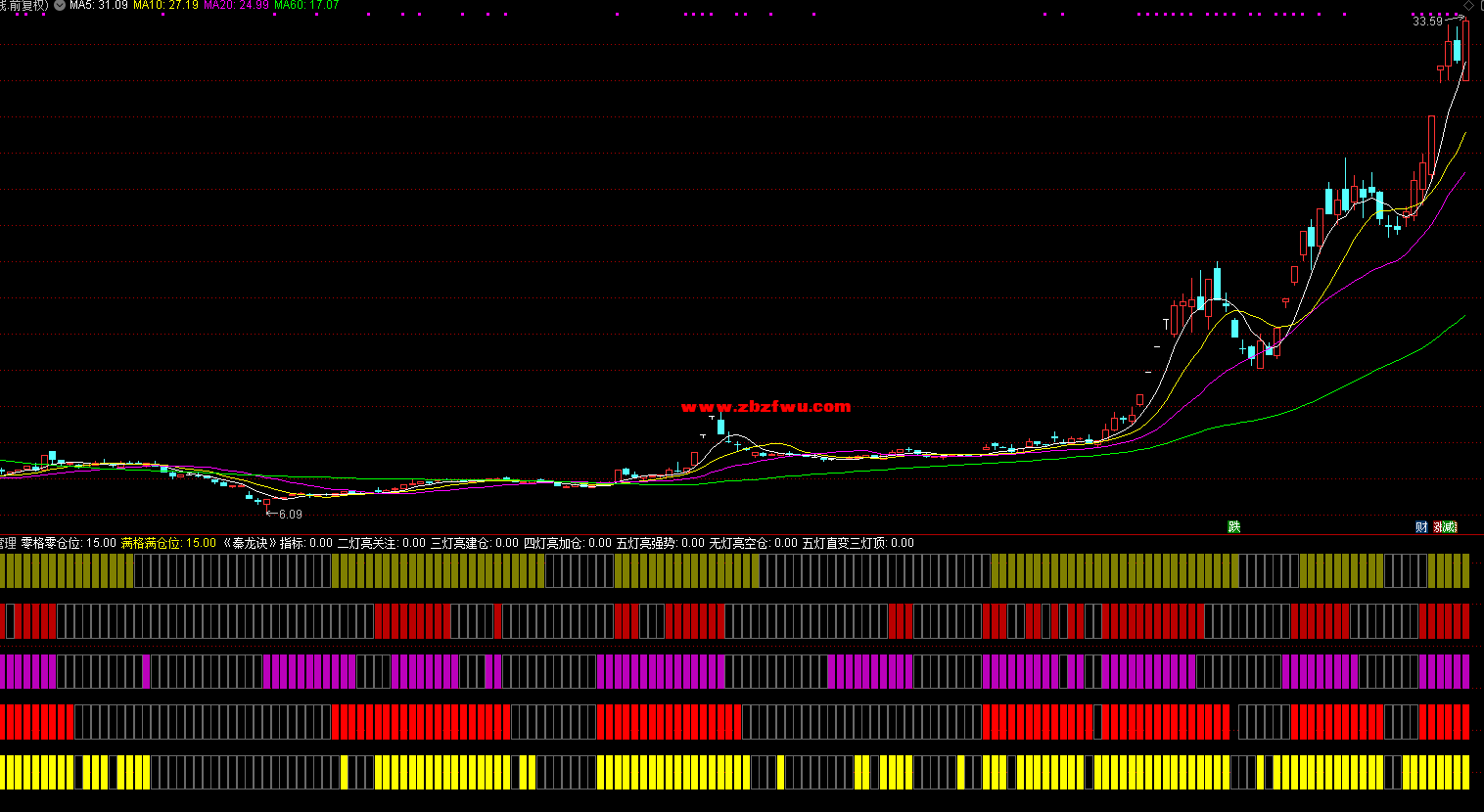
Task: Select the yellow MA10: 27.19 label
Action: coord(165,5)
